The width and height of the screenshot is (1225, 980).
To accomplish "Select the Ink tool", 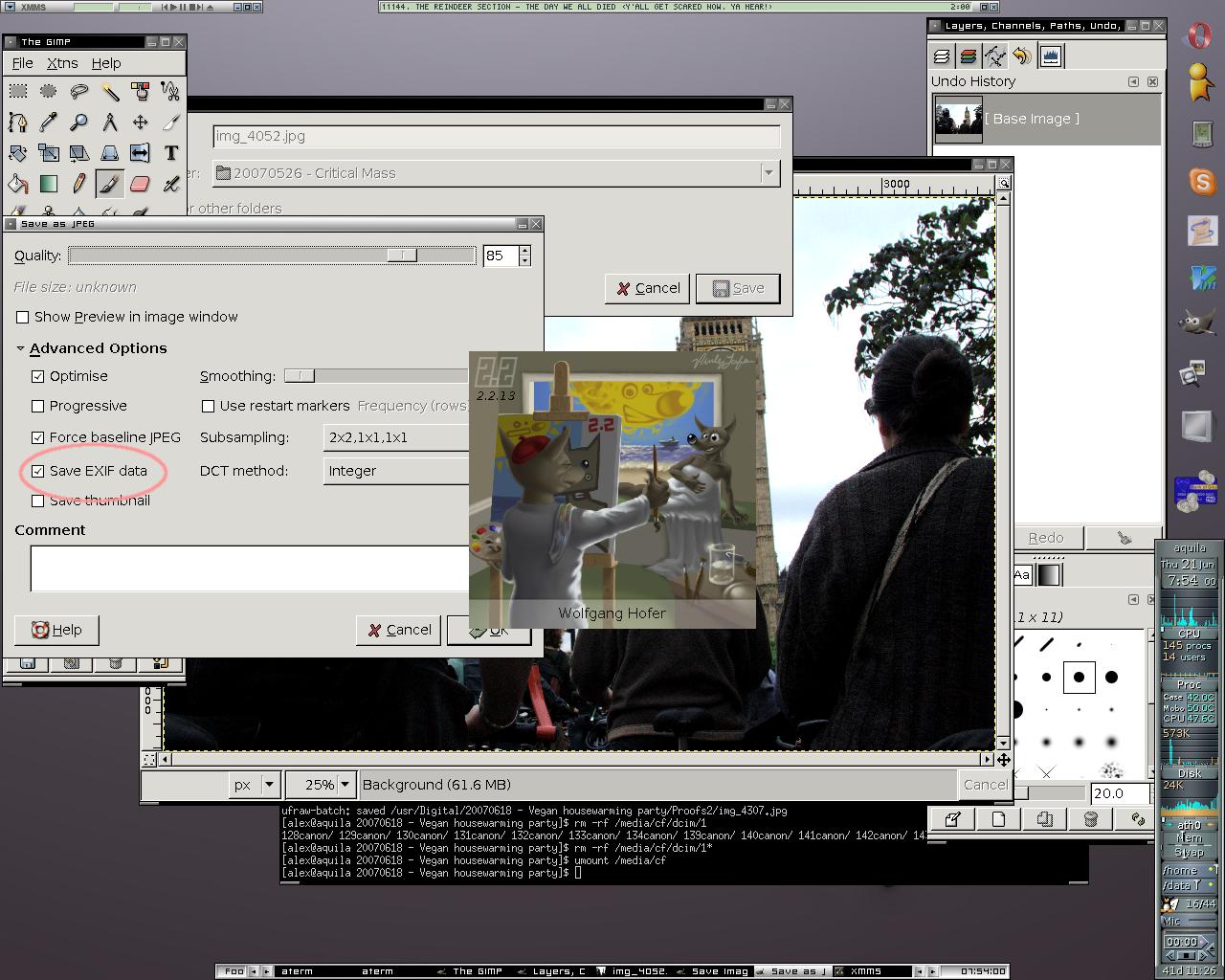I will (x=171, y=183).
